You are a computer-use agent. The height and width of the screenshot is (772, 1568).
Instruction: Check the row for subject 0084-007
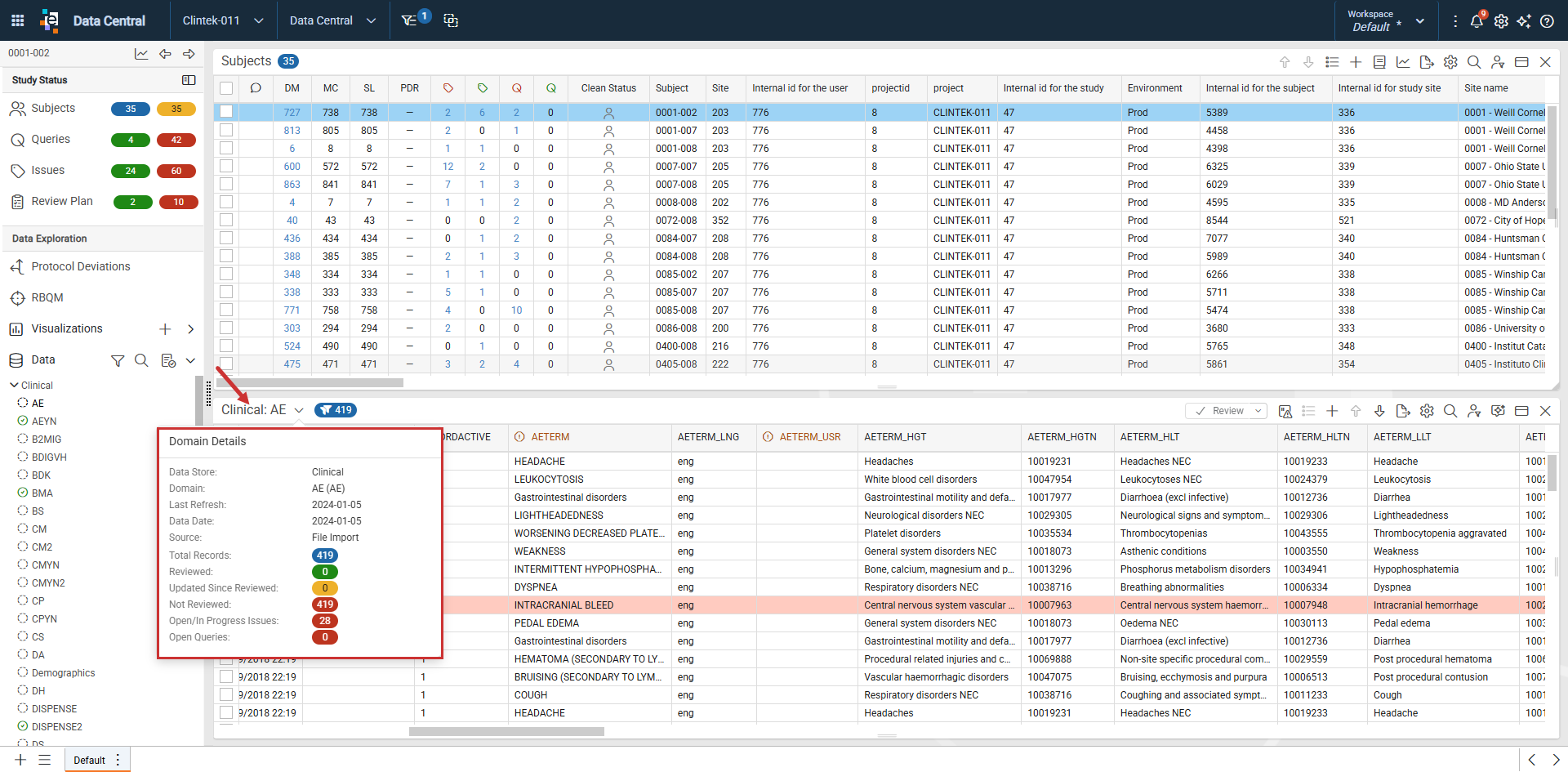pos(226,239)
